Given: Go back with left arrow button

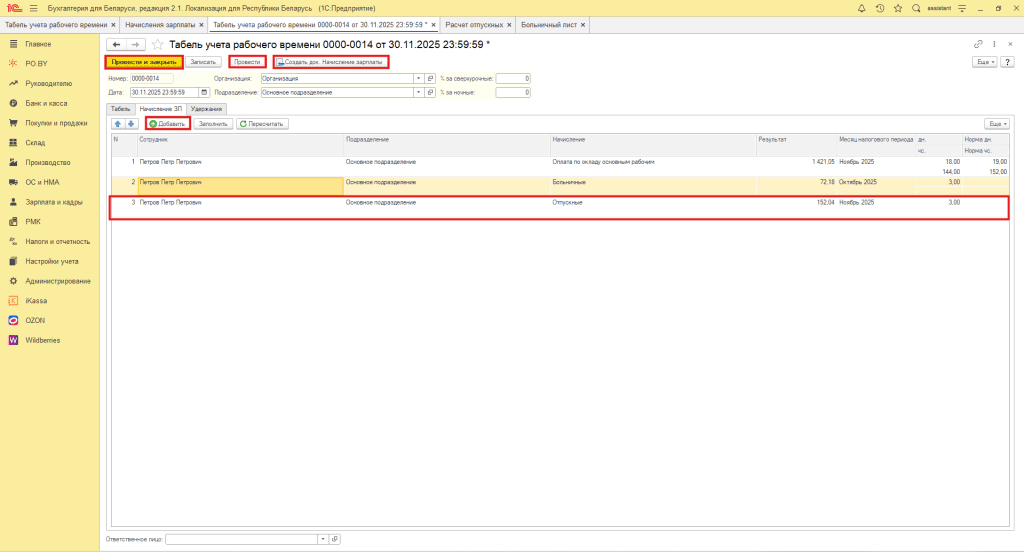Looking at the screenshot, I should (x=117, y=45).
